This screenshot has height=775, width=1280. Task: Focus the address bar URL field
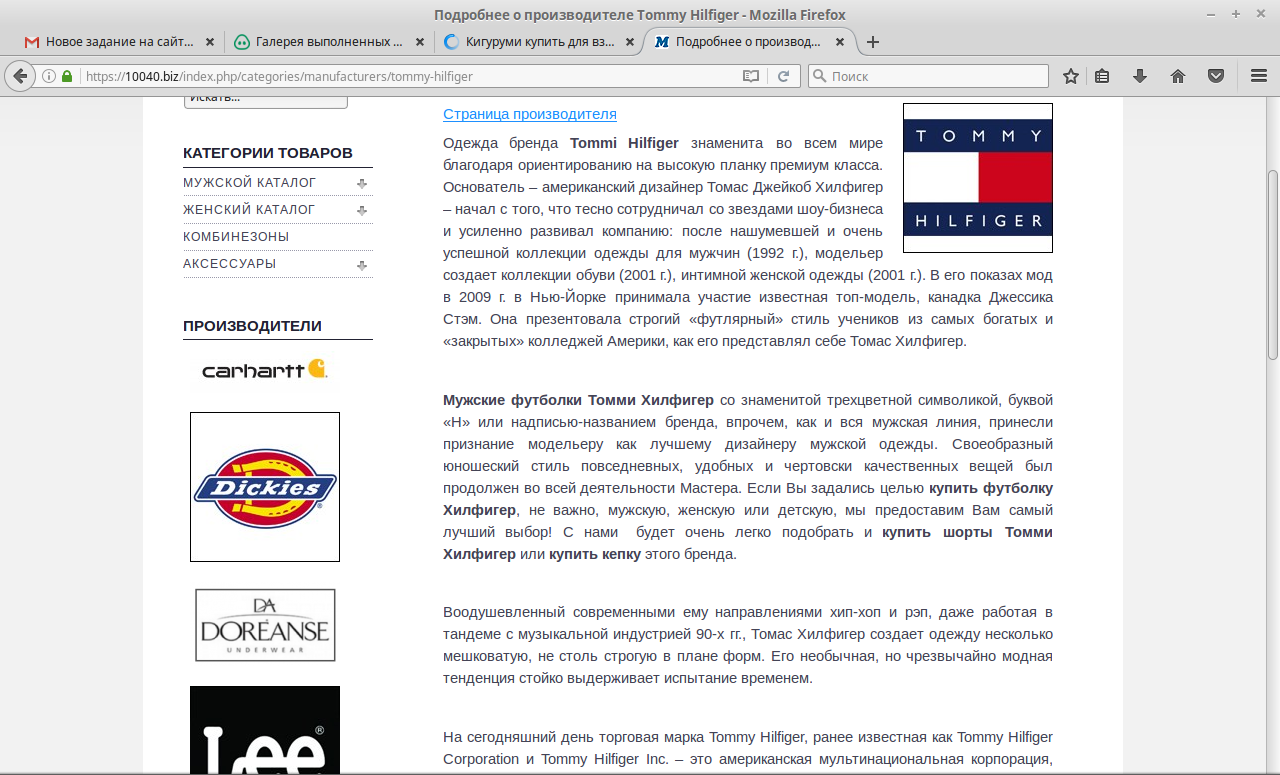pos(410,76)
